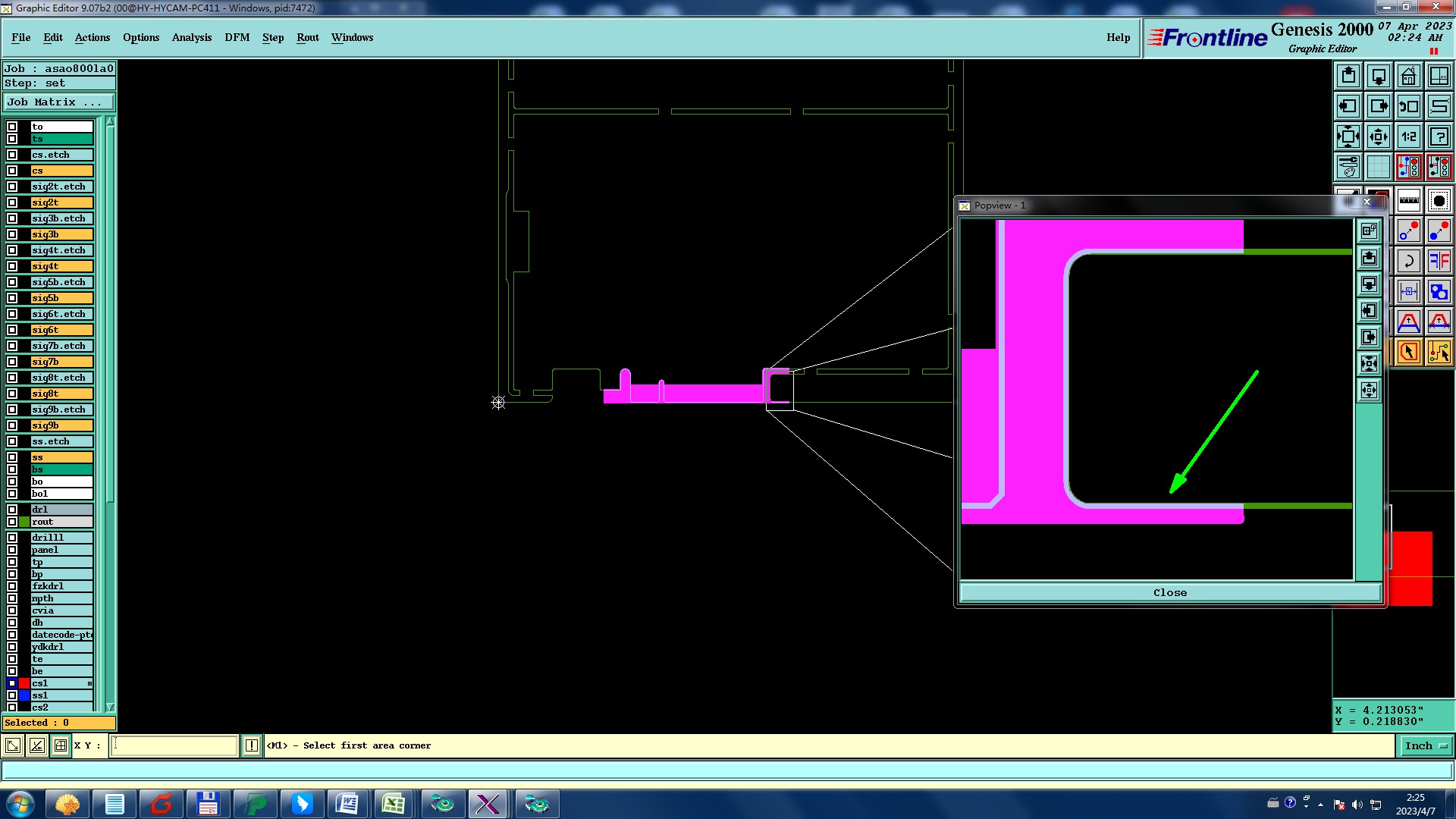1456x819 pixels.
Task: Click the Popview Close button
Action: point(1169,592)
